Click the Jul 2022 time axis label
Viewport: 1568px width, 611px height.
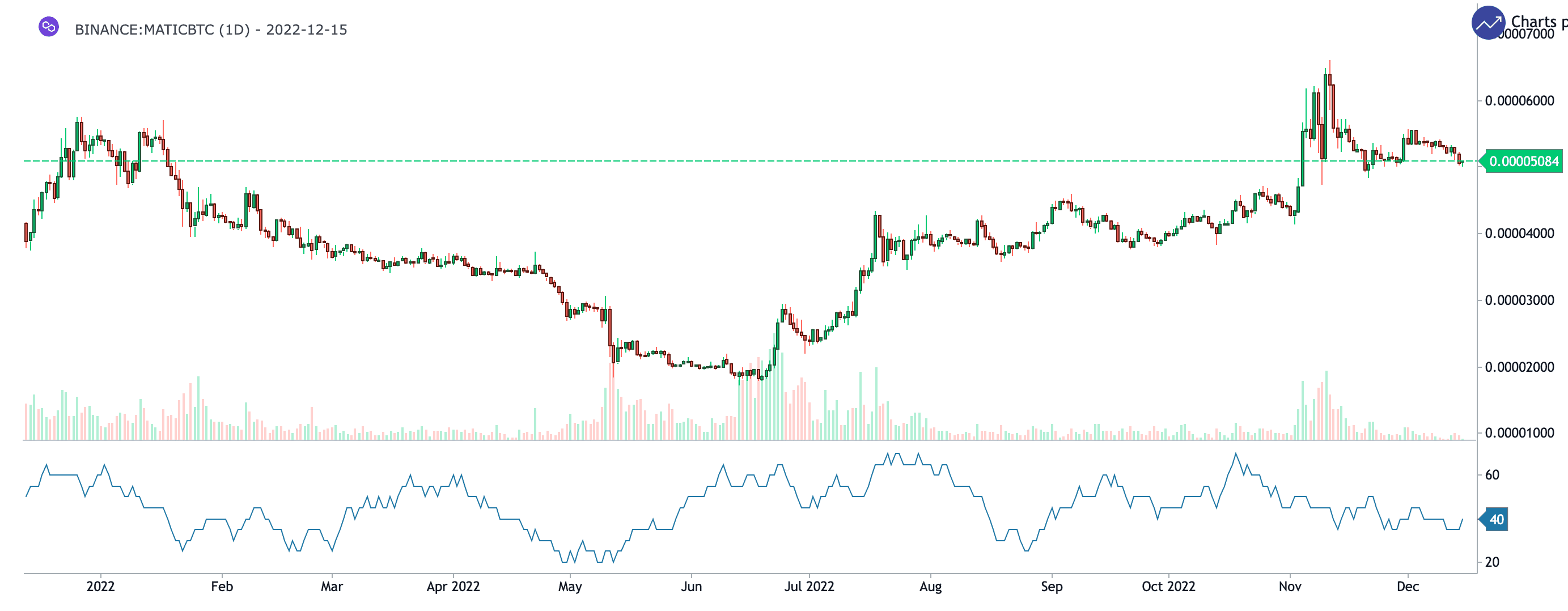pyautogui.click(x=809, y=587)
